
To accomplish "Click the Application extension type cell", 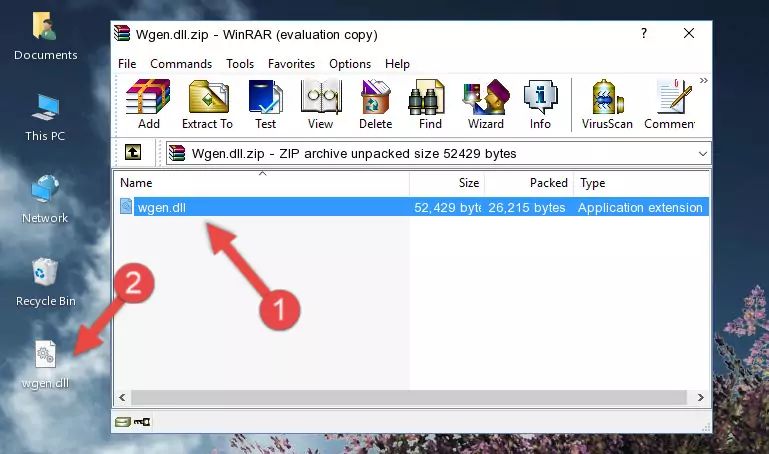I will tap(640, 207).
